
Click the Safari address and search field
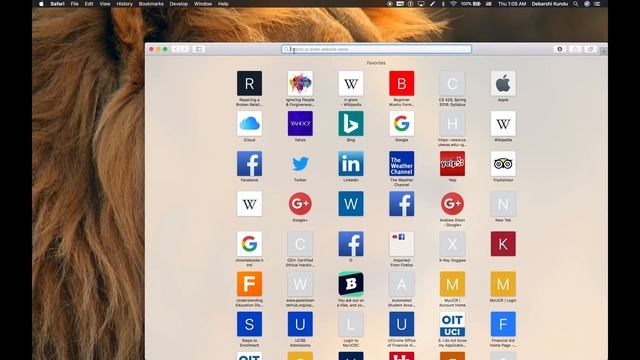(x=376, y=49)
